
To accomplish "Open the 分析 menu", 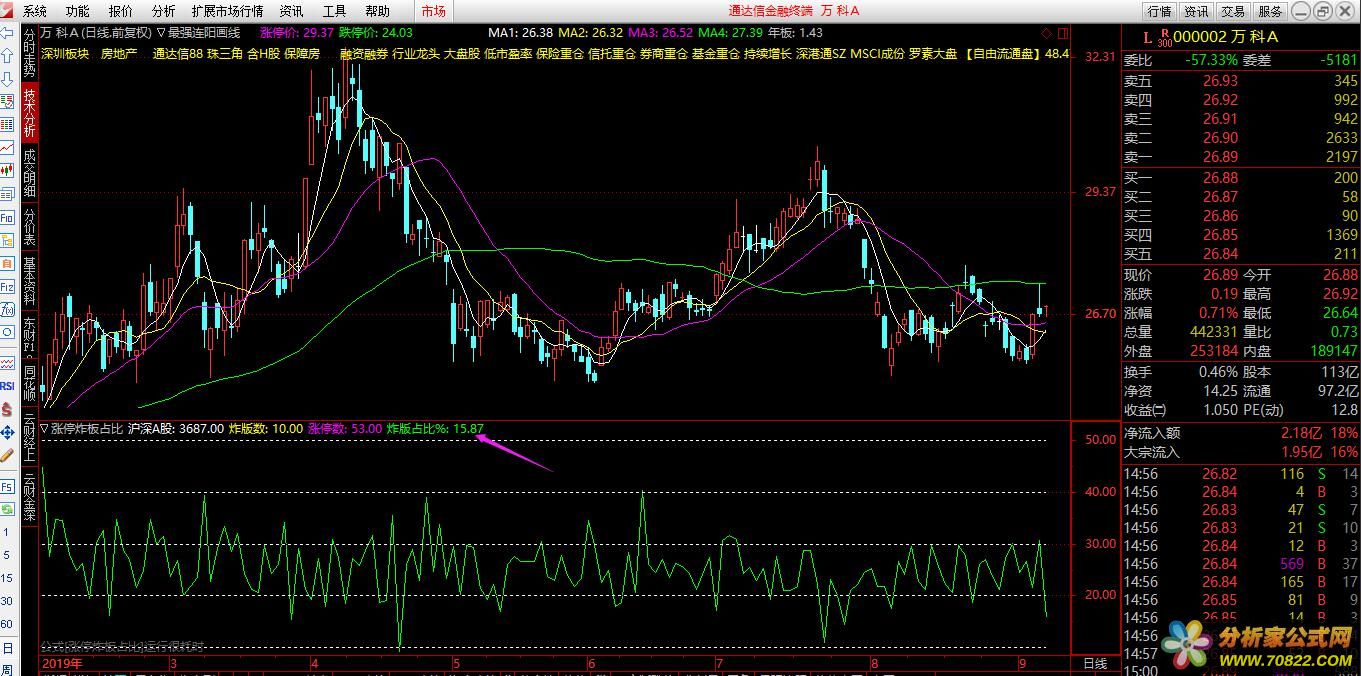I will pos(163,11).
